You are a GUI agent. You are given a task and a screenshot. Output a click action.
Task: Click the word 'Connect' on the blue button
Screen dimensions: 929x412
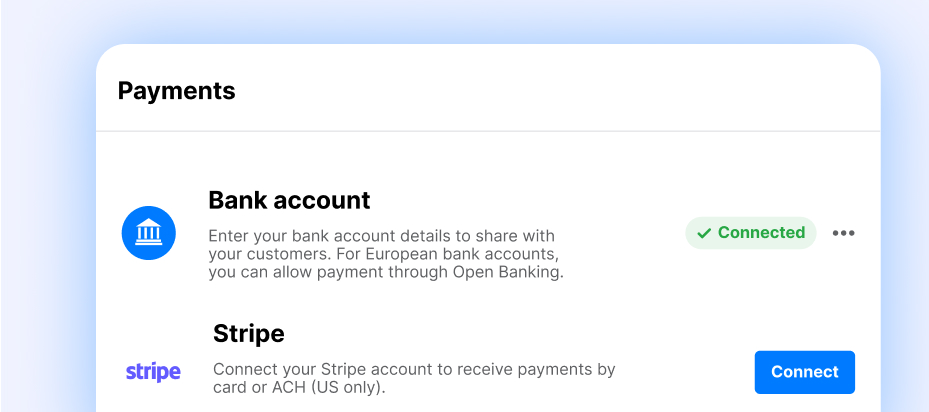804,372
